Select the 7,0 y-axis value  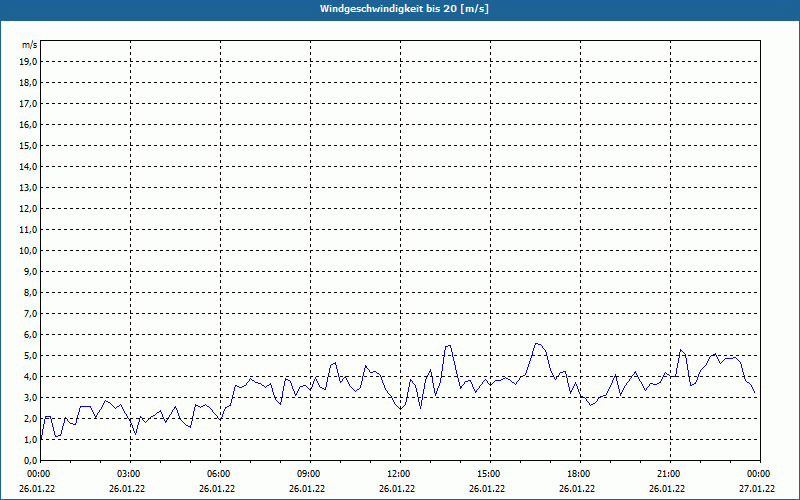tap(30, 314)
